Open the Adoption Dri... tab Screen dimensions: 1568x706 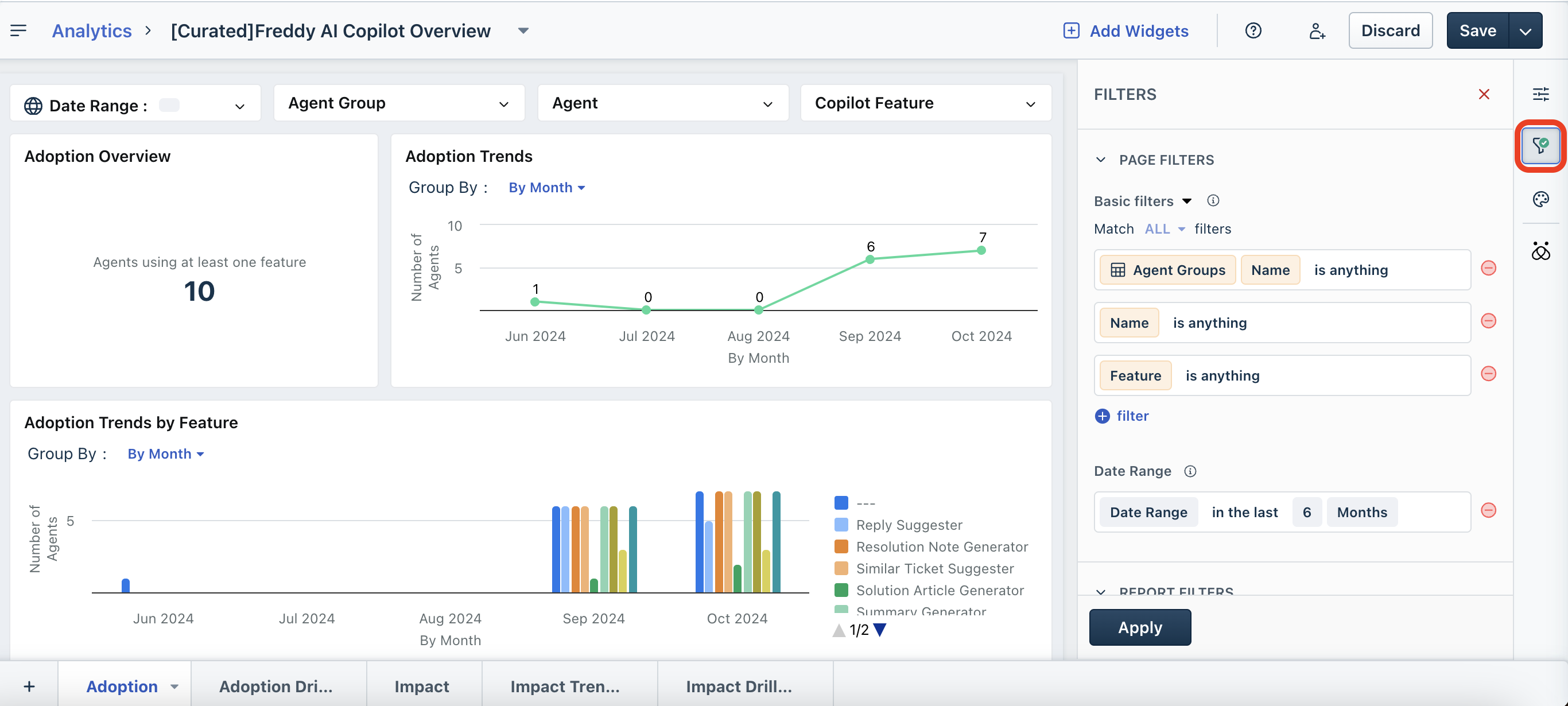pos(275,686)
